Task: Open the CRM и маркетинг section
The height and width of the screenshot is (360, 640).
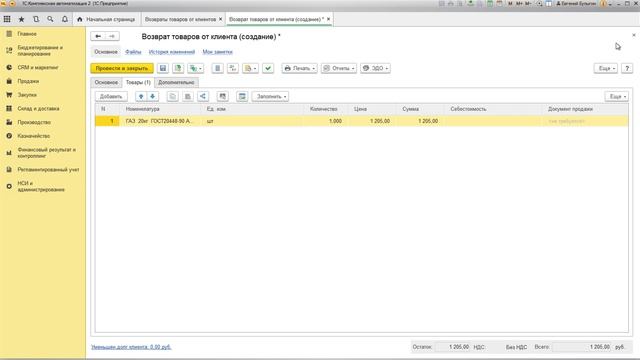Action: click(38, 67)
